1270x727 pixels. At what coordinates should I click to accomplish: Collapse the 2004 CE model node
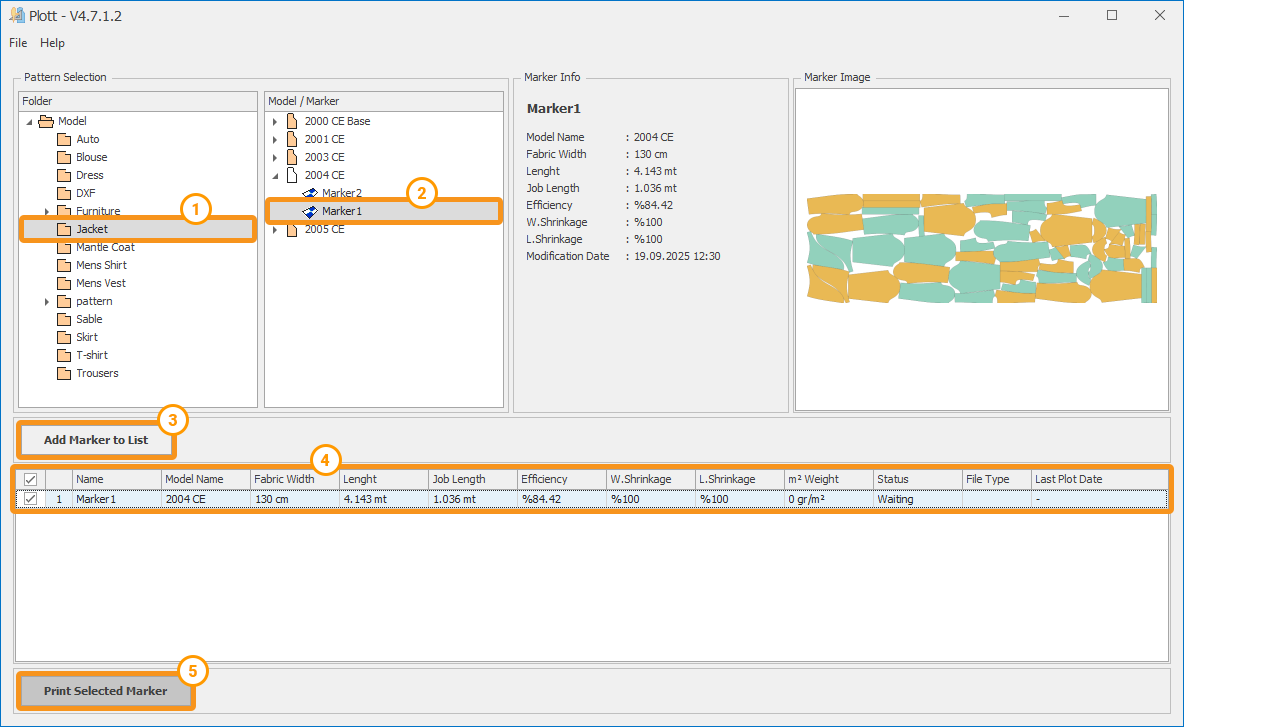tap(275, 175)
